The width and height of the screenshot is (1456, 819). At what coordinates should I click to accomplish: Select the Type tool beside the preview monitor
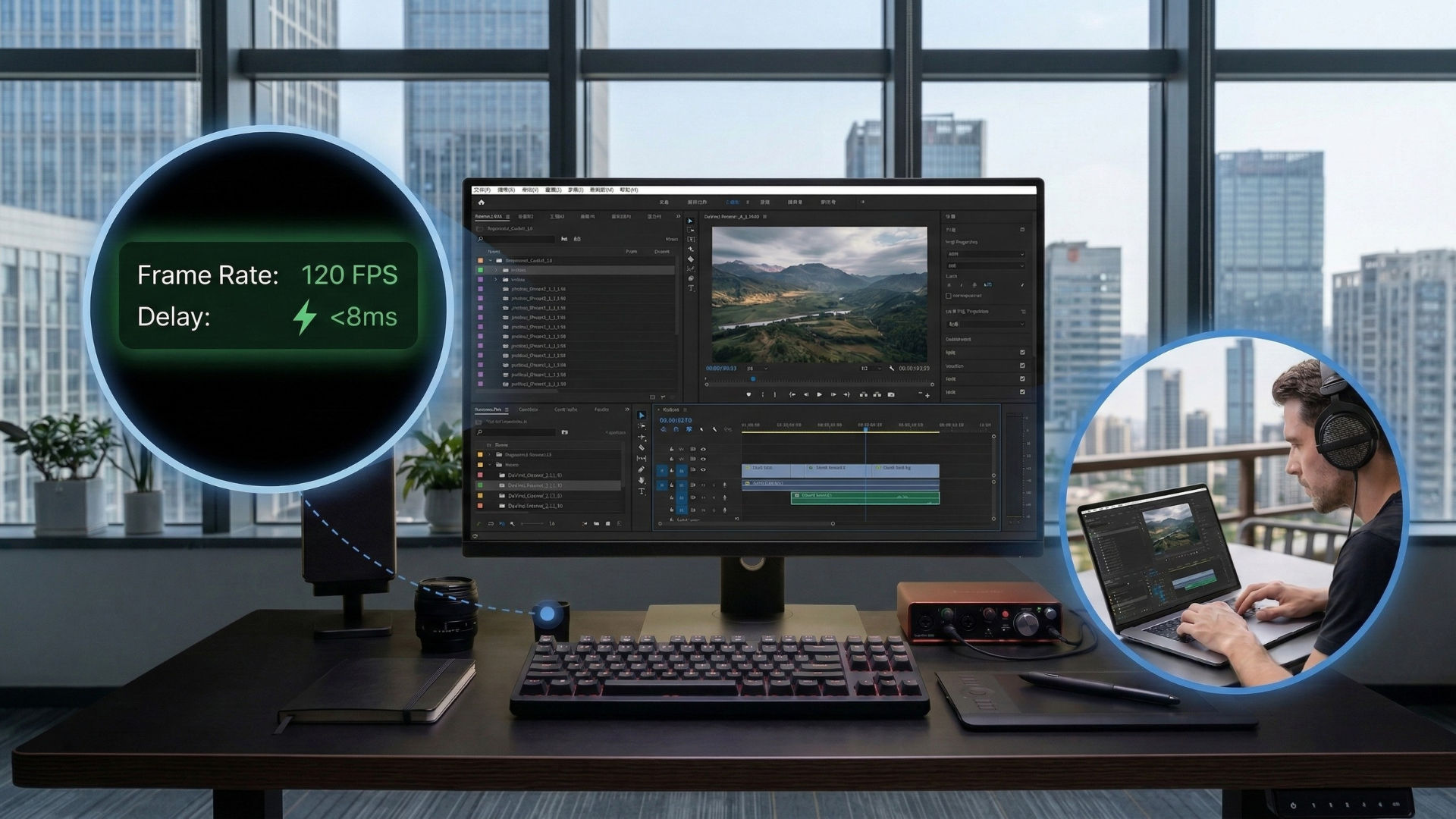coord(691,288)
